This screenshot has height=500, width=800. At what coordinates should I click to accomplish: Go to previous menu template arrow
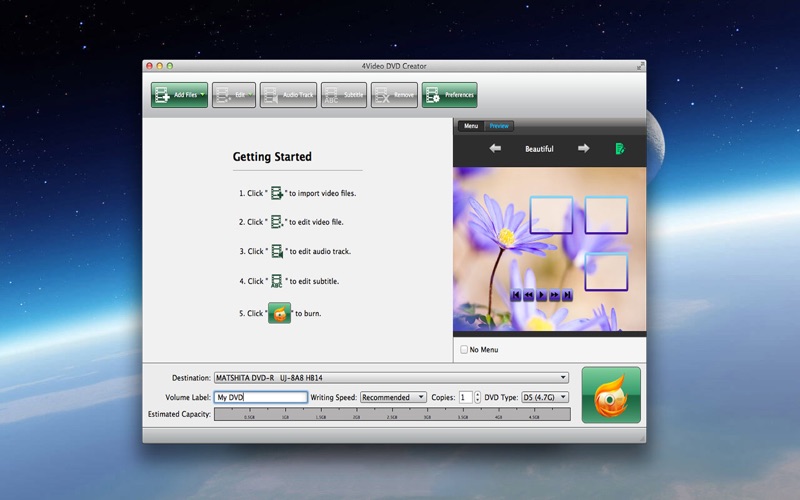(495, 148)
